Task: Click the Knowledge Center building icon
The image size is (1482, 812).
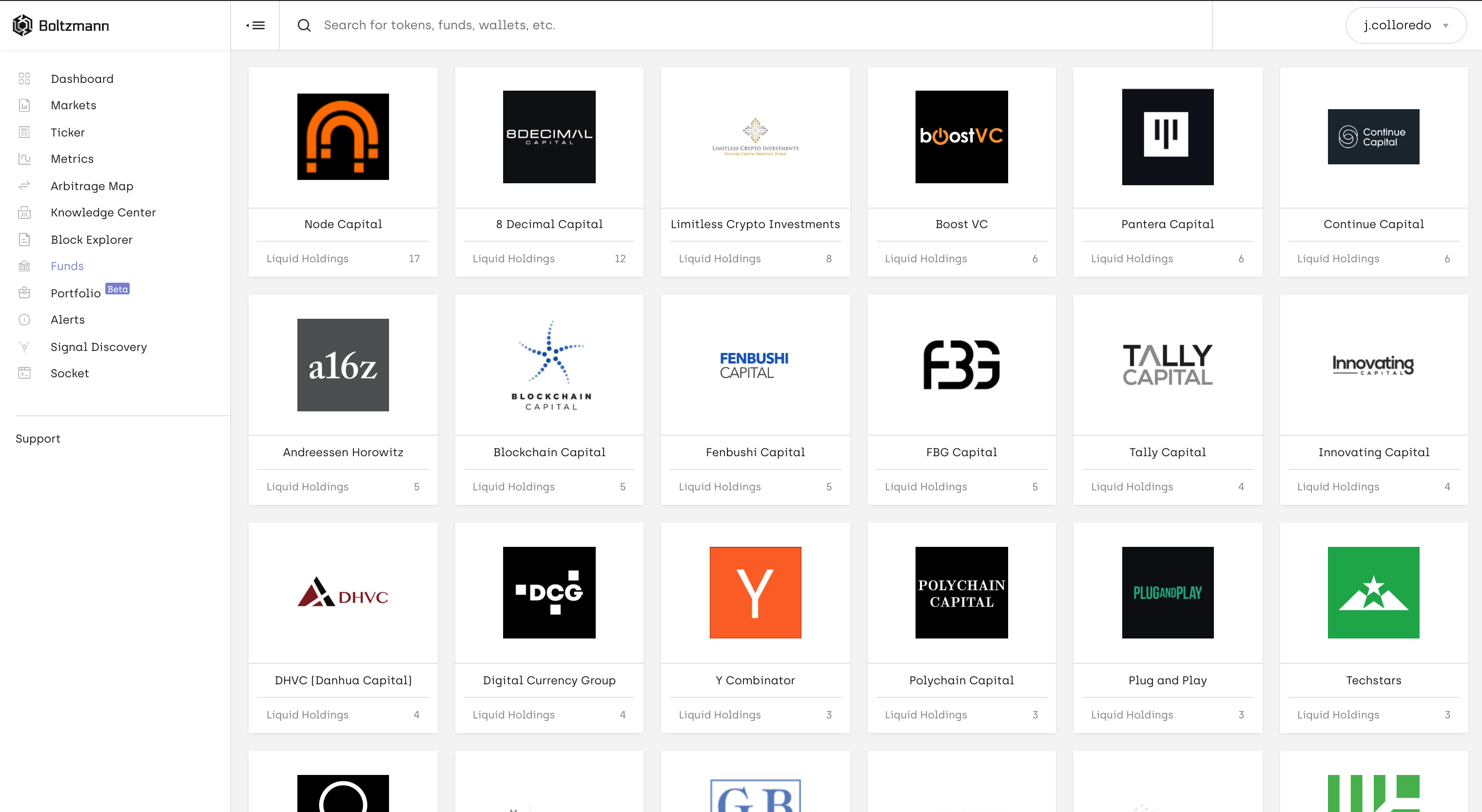Action: coord(24,213)
